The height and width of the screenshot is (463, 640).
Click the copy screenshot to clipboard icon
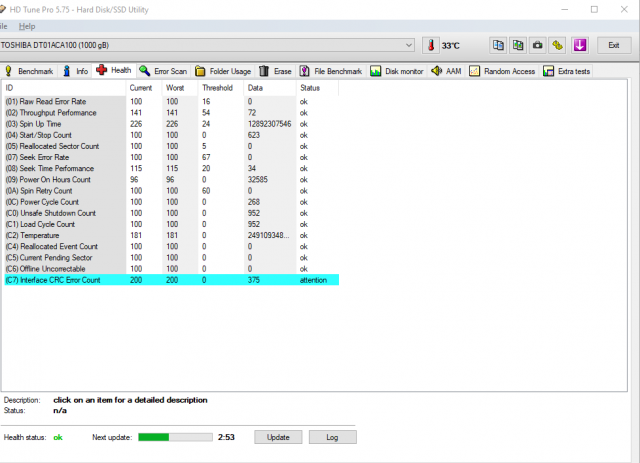point(518,45)
